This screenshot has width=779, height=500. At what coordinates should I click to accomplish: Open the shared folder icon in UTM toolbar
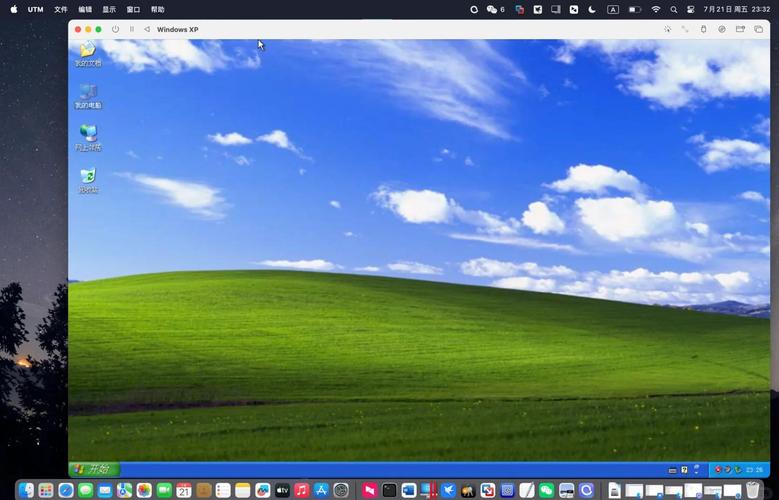point(740,29)
